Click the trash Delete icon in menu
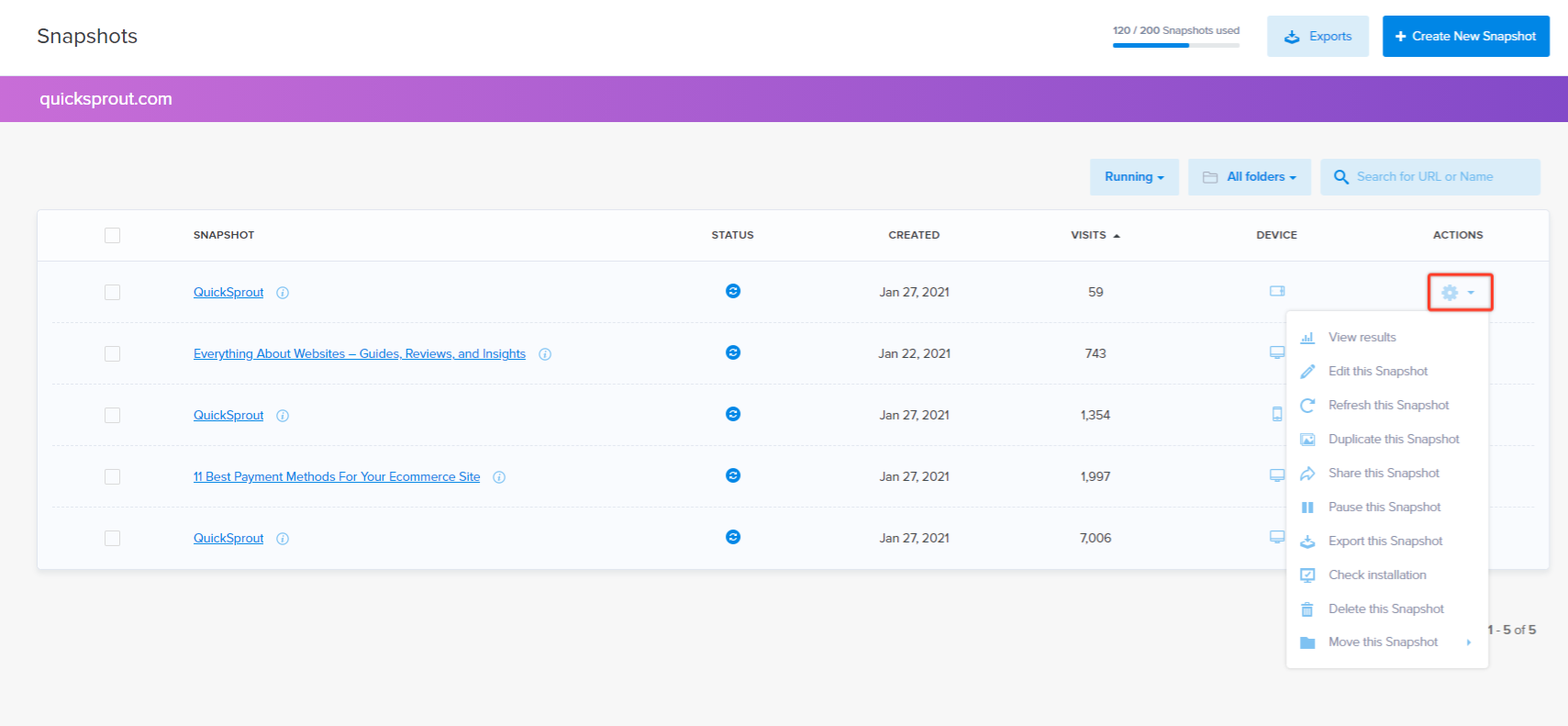 coord(1307,609)
